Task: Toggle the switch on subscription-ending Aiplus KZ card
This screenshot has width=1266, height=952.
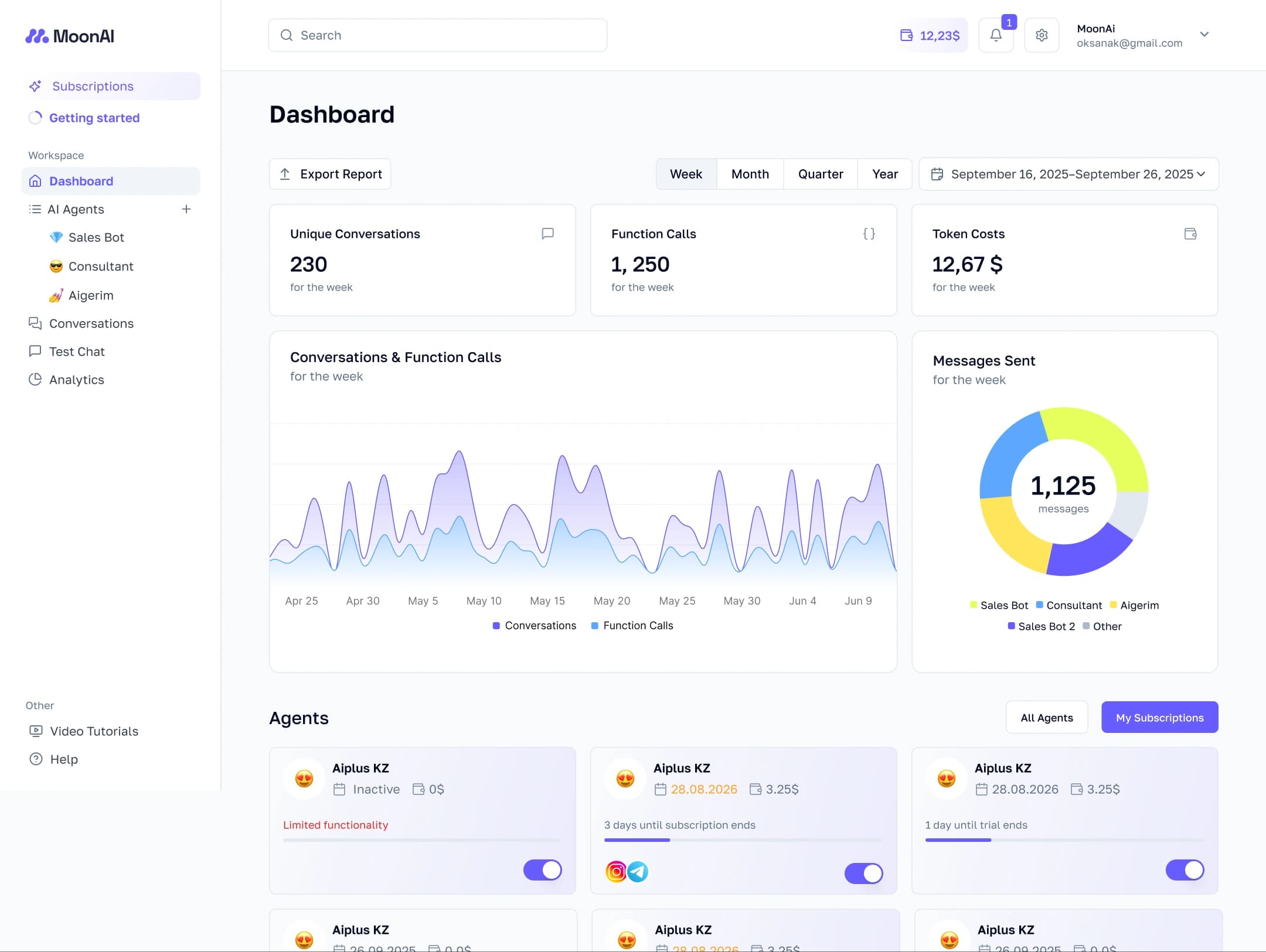Action: pyautogui.click(x=864, y=873)
